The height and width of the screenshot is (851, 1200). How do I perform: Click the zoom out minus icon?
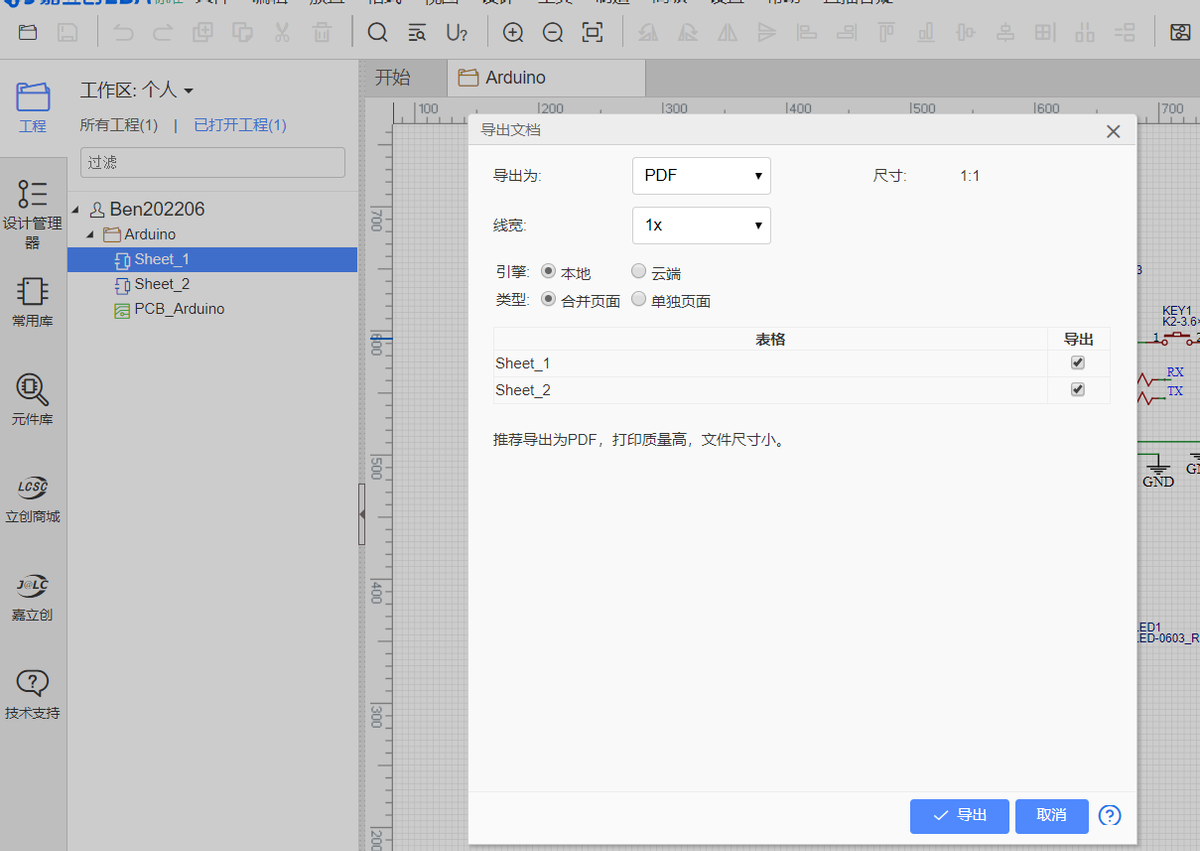tap(553, 33)
